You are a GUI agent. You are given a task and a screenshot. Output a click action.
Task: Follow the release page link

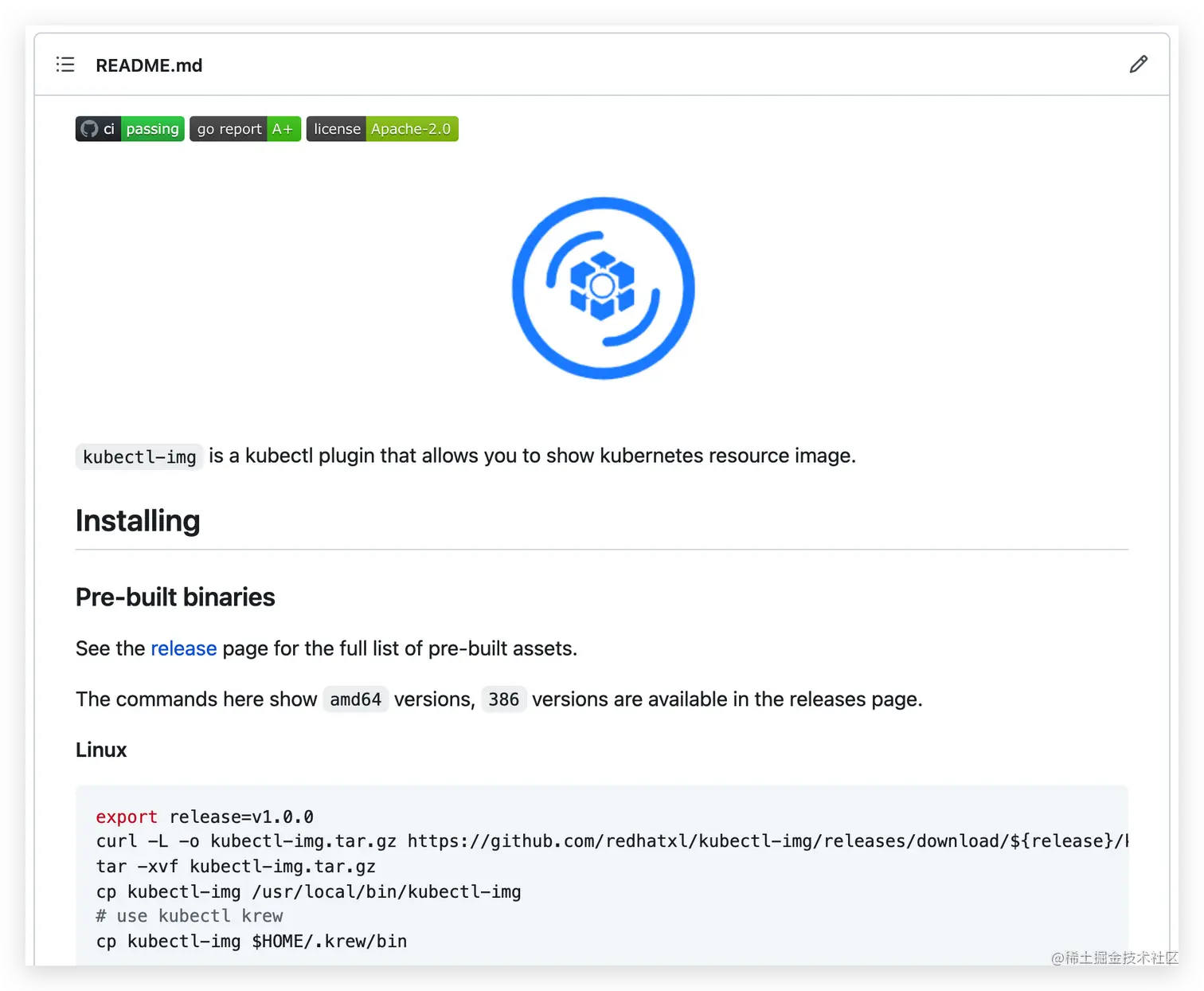click(184, 648)
